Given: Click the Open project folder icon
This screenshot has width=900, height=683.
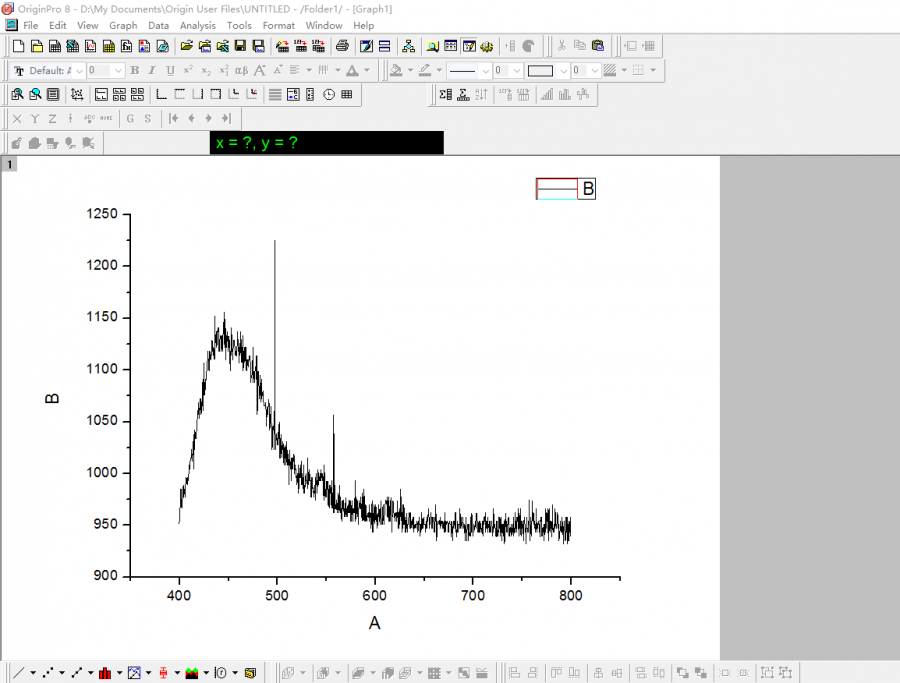Looking at the screenshot, I should 187,46.
